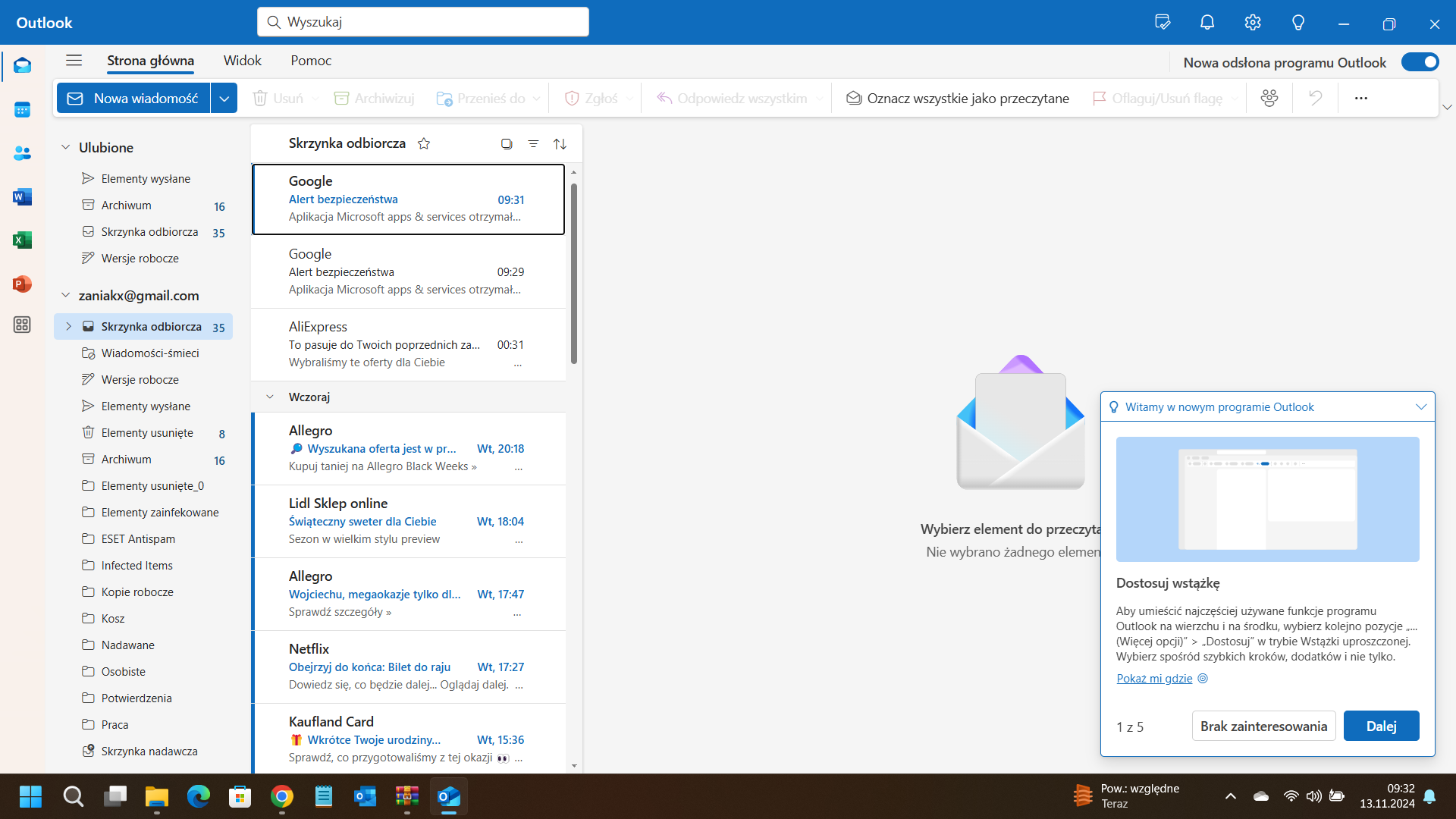Click the message list scrollbar thumb
This screenshot has height=819, width=1456.
point(574,273)
